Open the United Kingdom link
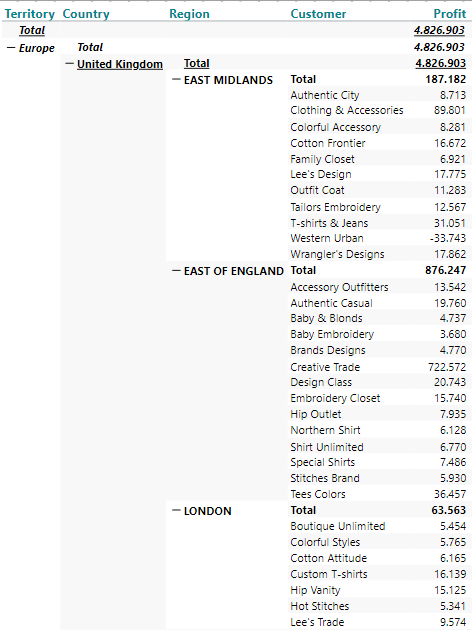The width and height of the screenshot is (472, 630). point(120,64)
